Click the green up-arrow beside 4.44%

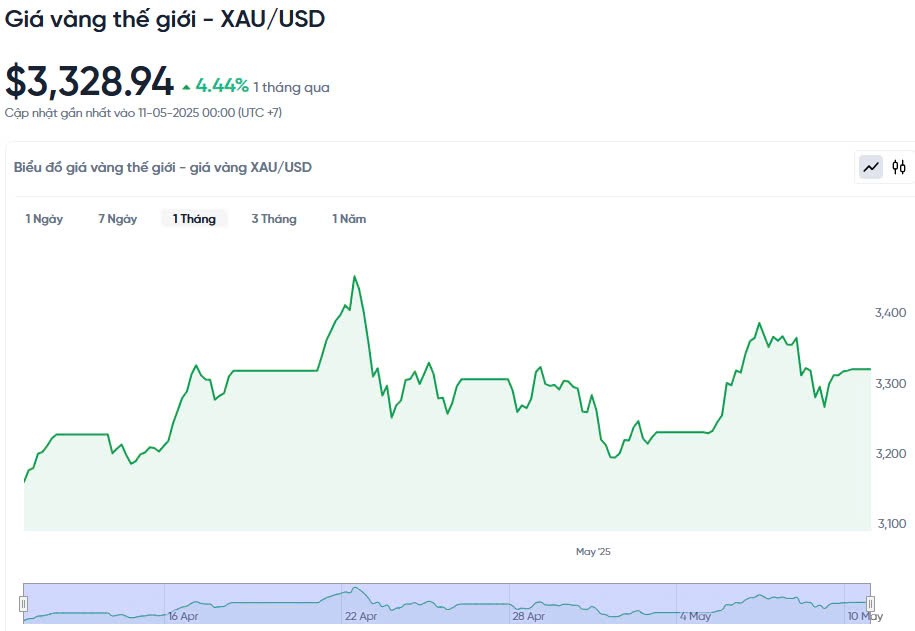pyautogui.click(x=186, y=87)
